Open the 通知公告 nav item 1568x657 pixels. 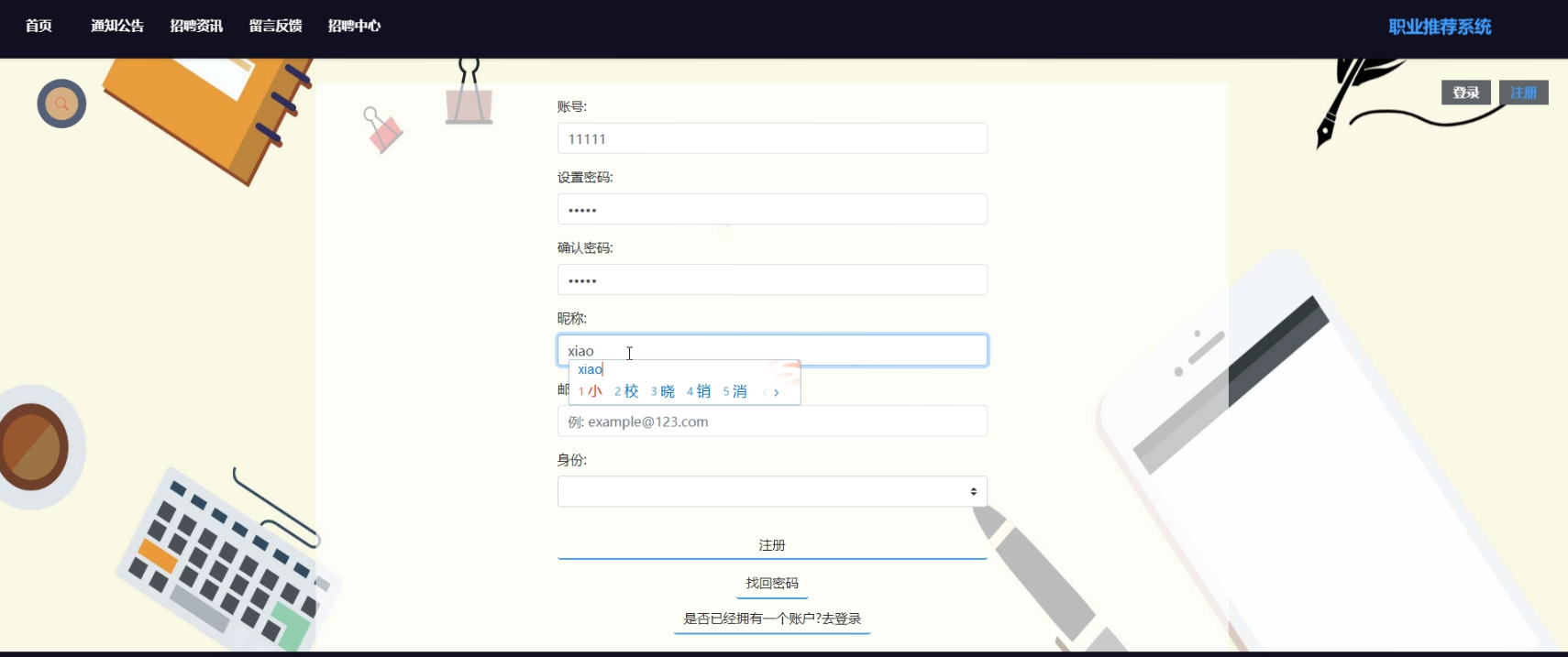click(117, 26)
